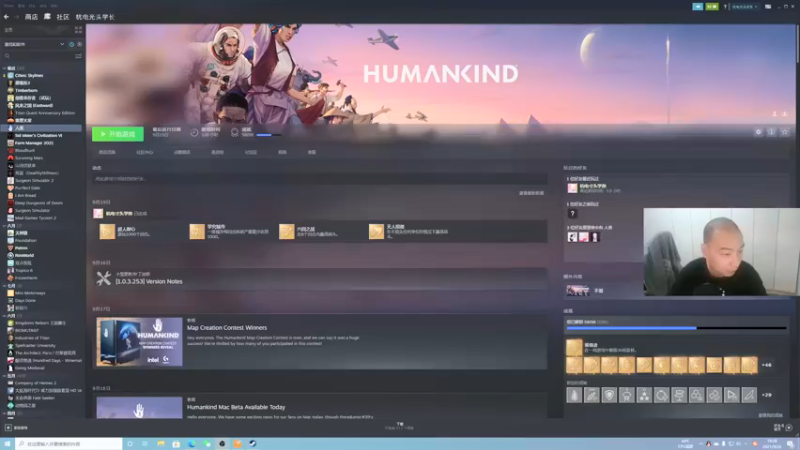
Task: Select Titan Quest Anniversary Edition
Action: (x=44, y=113)
